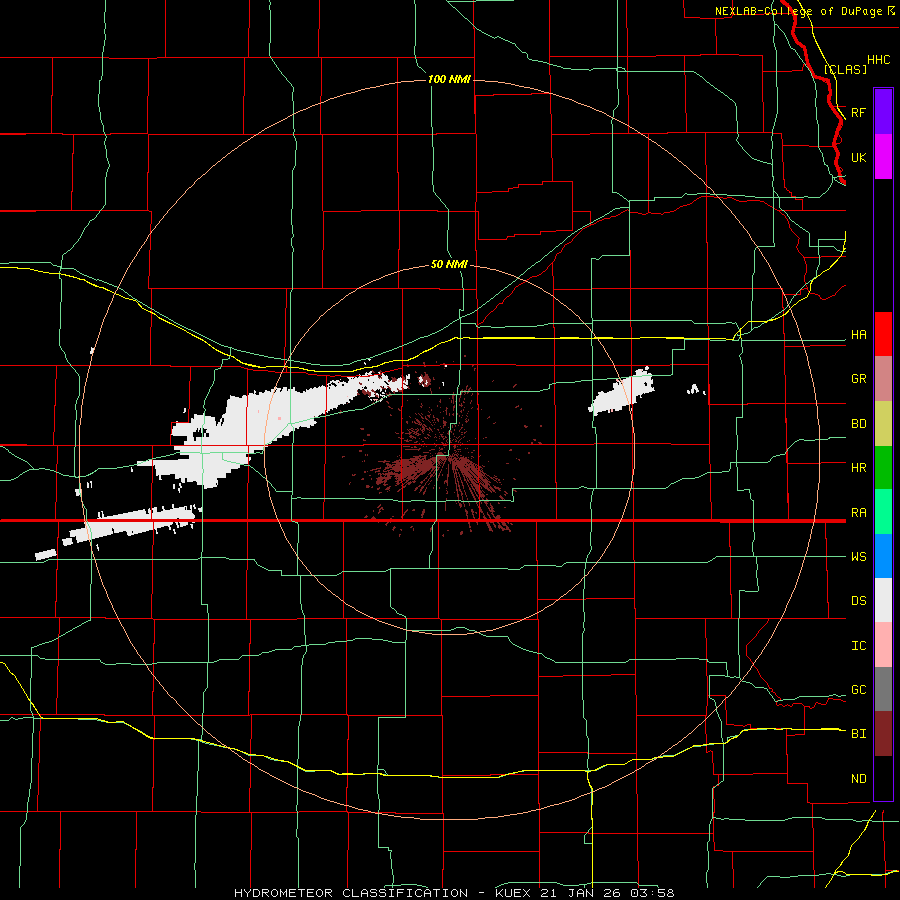Click the HR legend label
Image resolution: width=900 pixels, height=900 pixels.
tap(858, 468)
